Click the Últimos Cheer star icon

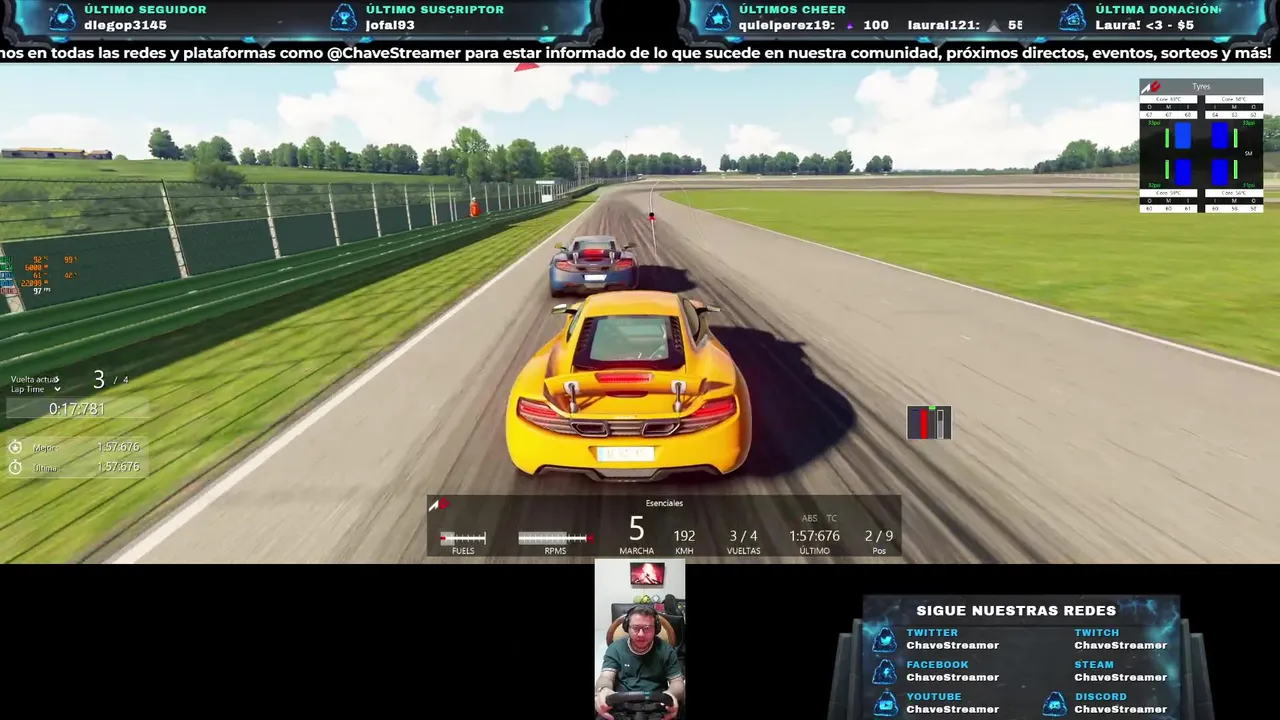717,17
